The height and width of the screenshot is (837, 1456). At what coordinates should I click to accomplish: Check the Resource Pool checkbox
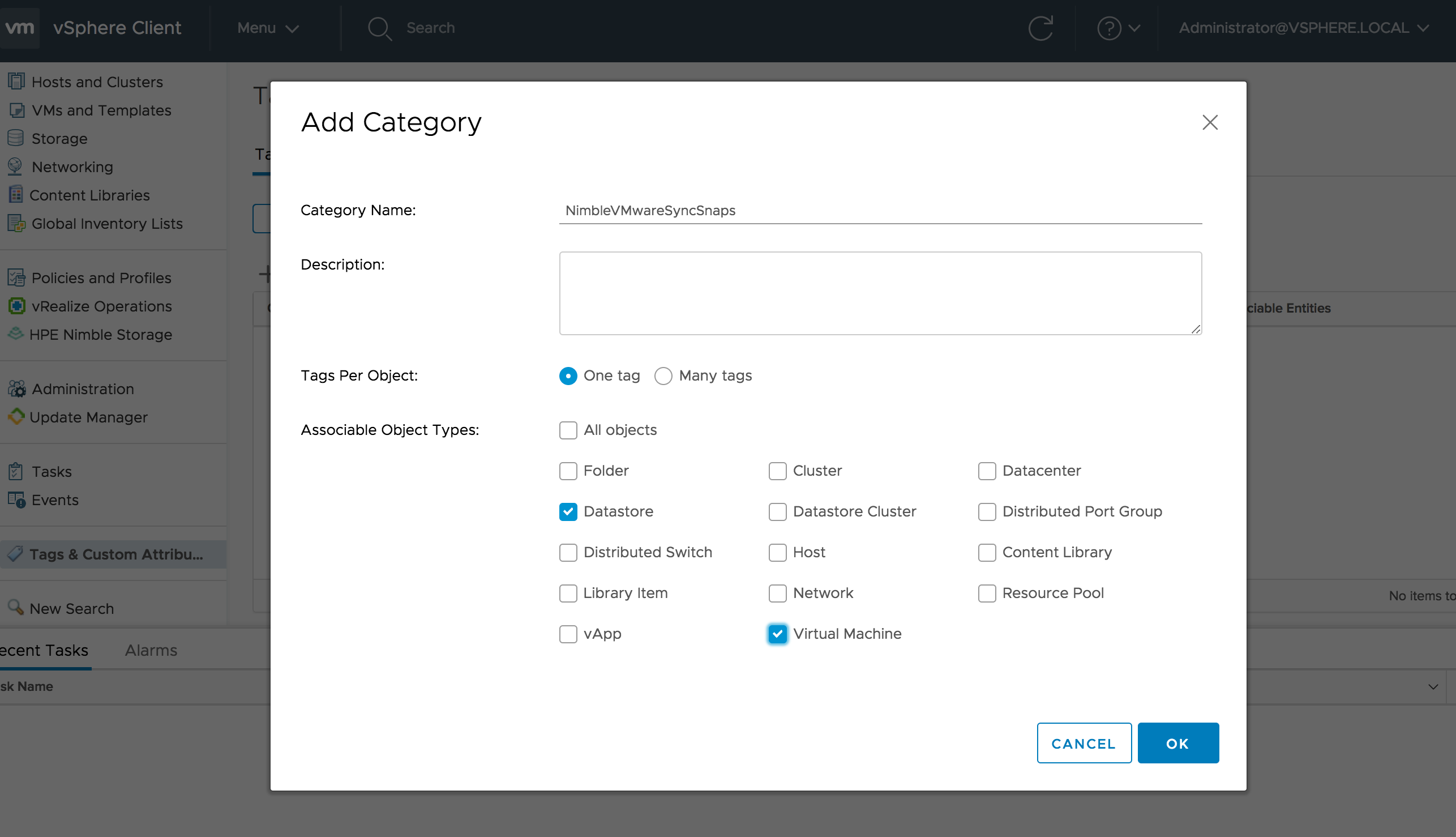(x=987, y=593)
